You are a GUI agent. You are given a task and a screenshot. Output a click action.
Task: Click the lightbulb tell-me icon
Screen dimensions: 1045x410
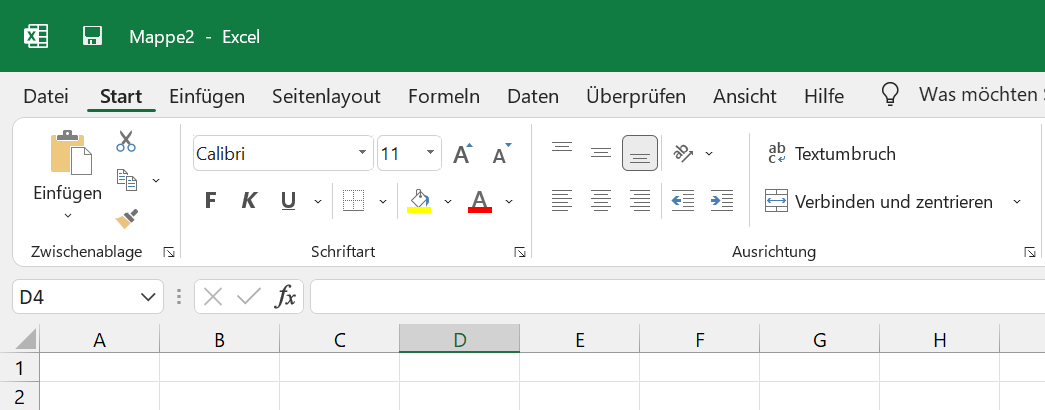point(890,95)
